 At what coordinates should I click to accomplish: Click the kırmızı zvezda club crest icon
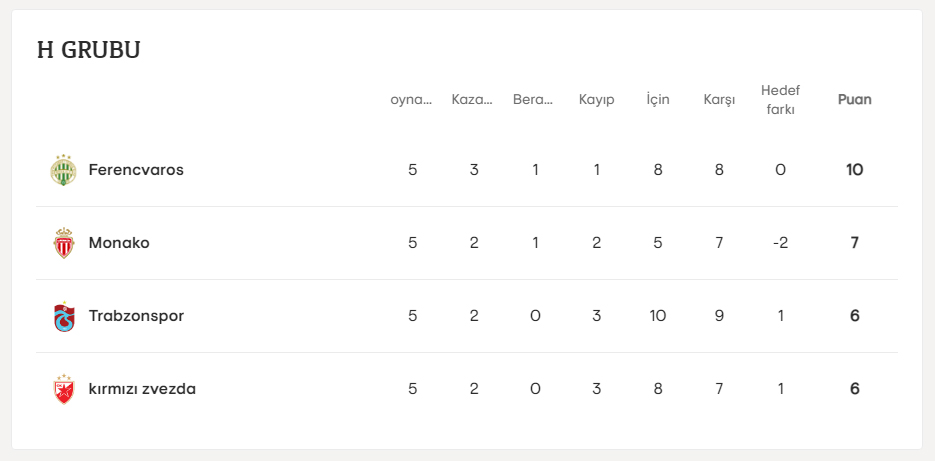(x=64, y=389)
